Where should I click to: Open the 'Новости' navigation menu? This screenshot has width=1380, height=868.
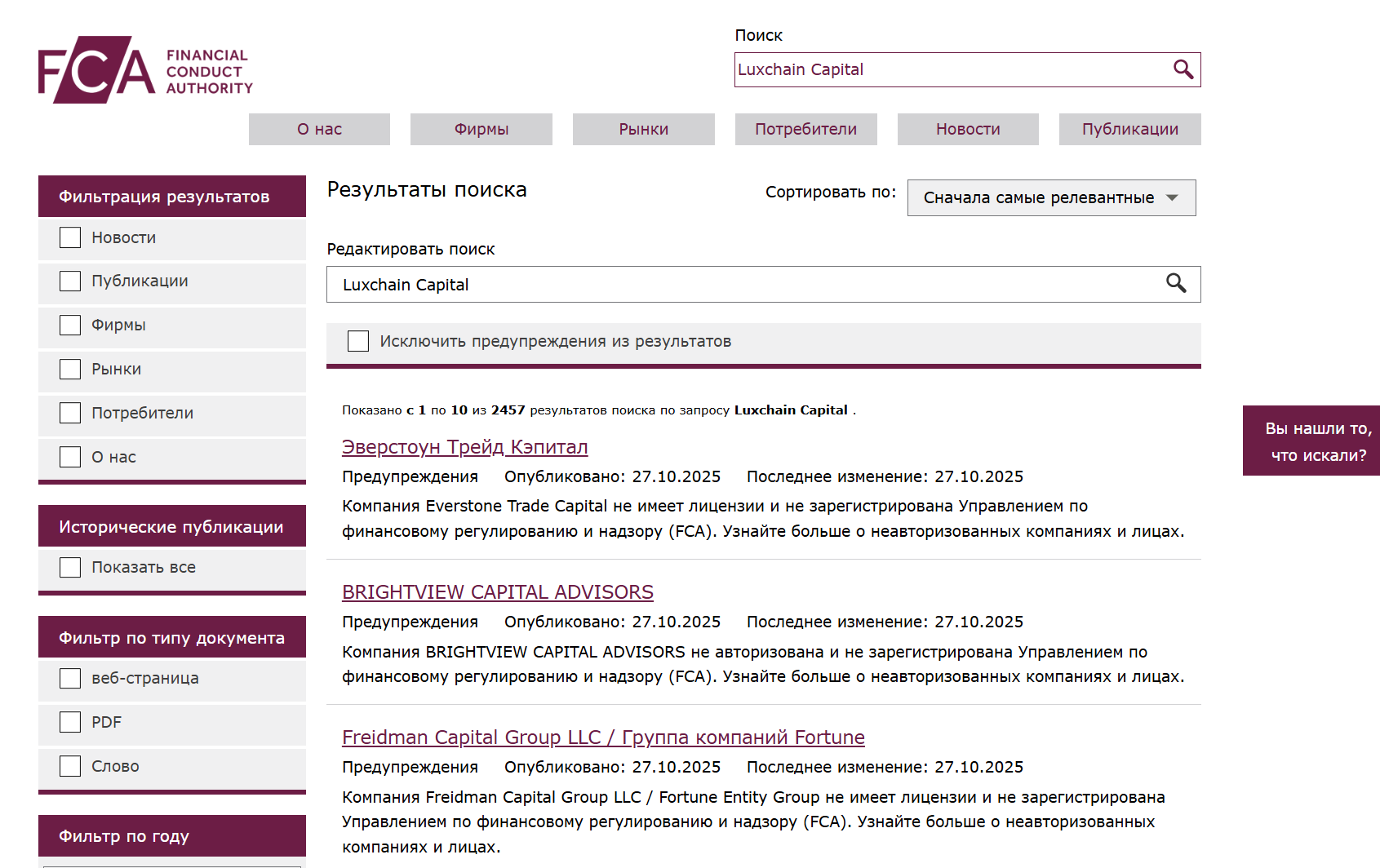[967, 129]
